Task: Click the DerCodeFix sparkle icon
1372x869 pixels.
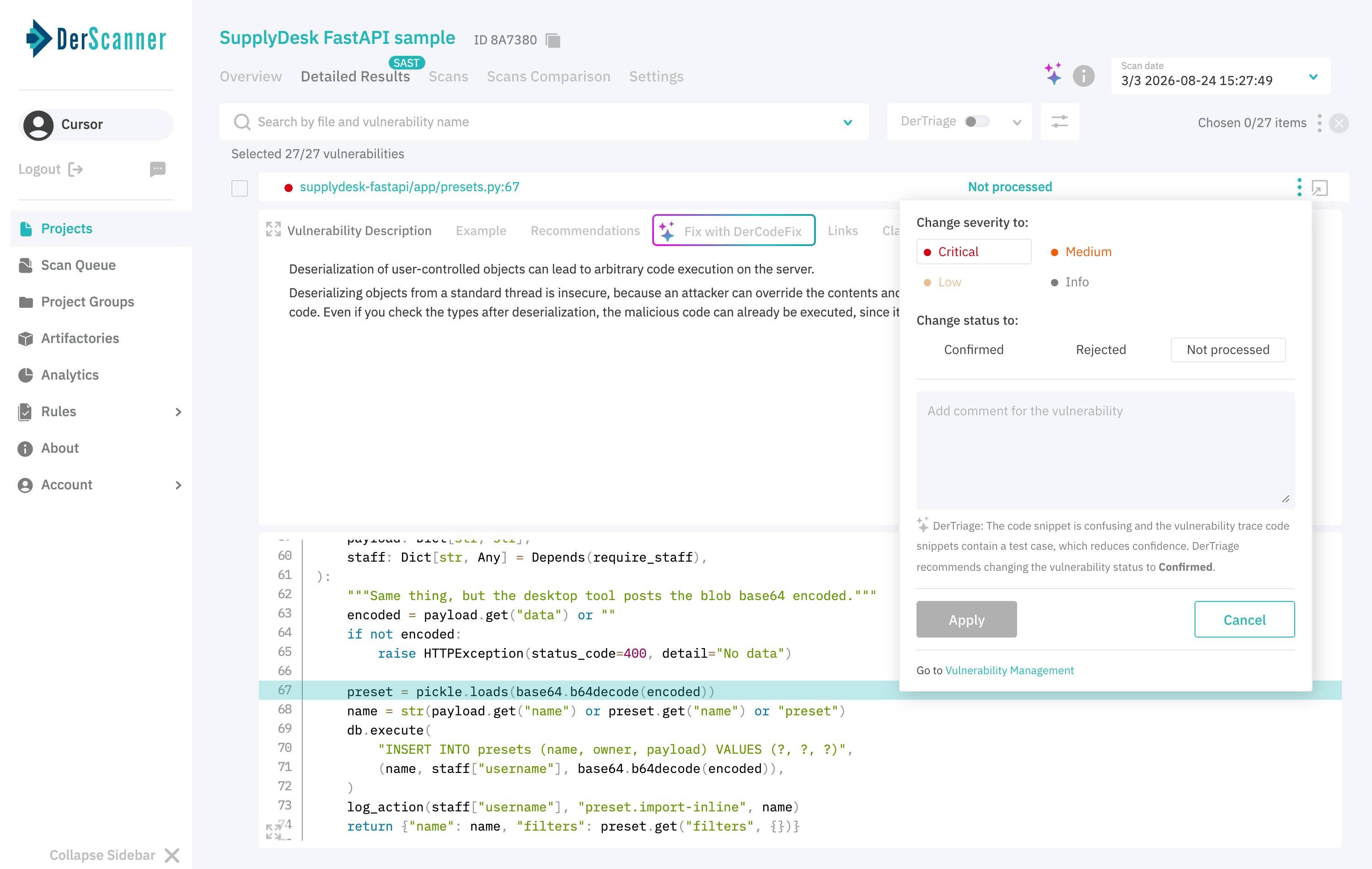Action: (x=667, y=231)
